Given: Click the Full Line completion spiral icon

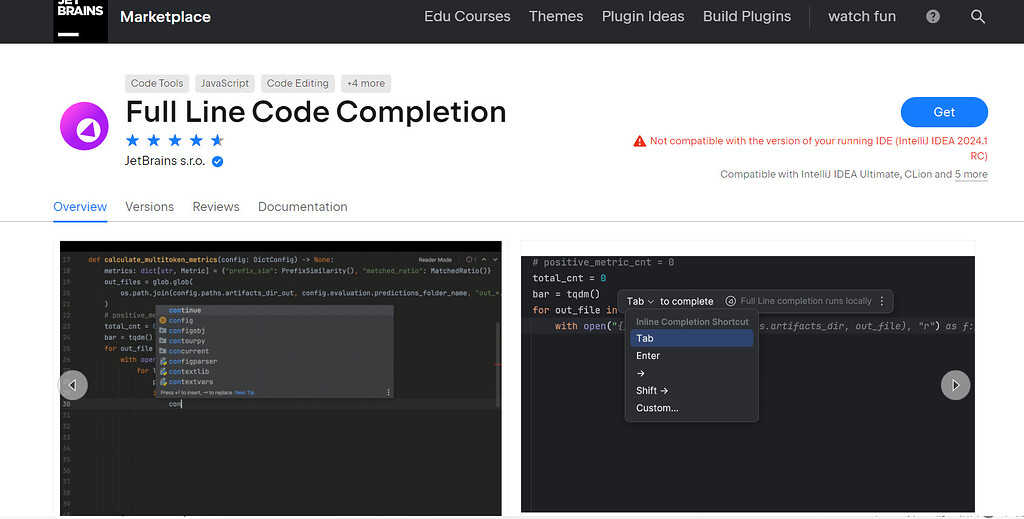Looking at the screenshot, I should pos(731,301).
